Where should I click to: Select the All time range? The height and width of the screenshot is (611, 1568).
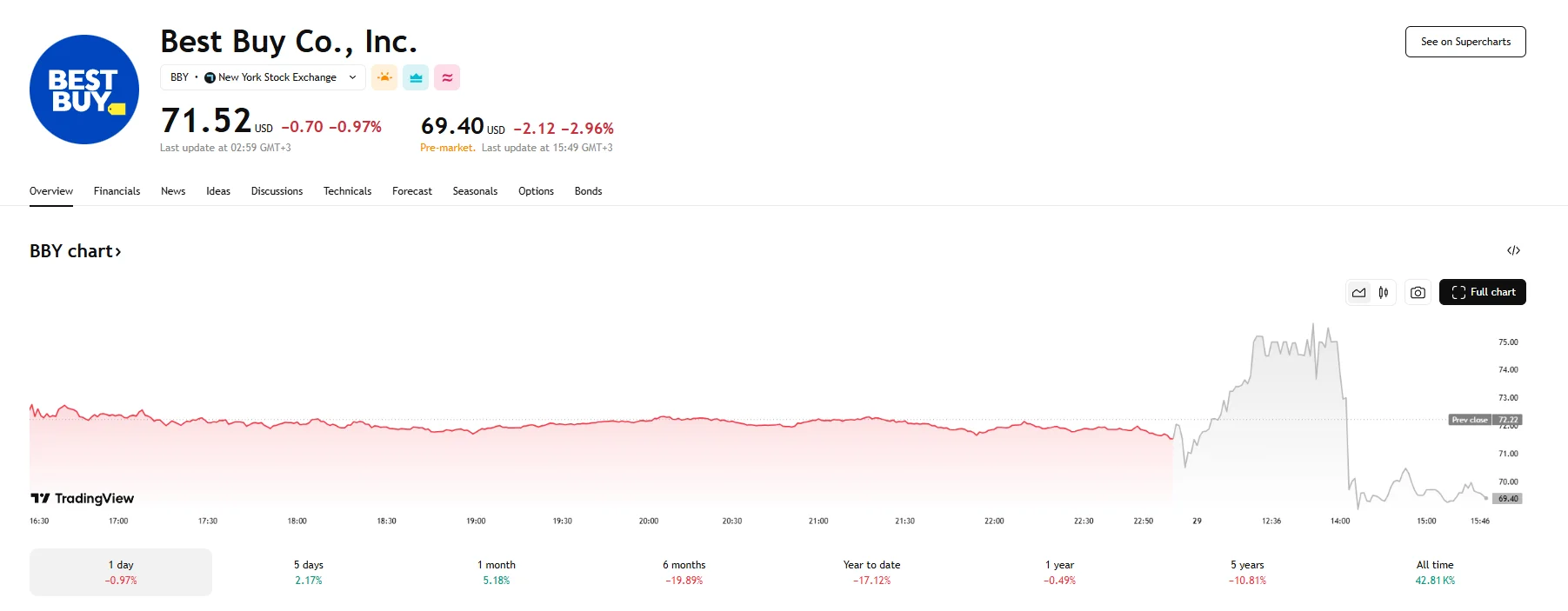pyautogui.click(x=1435, y=572)
